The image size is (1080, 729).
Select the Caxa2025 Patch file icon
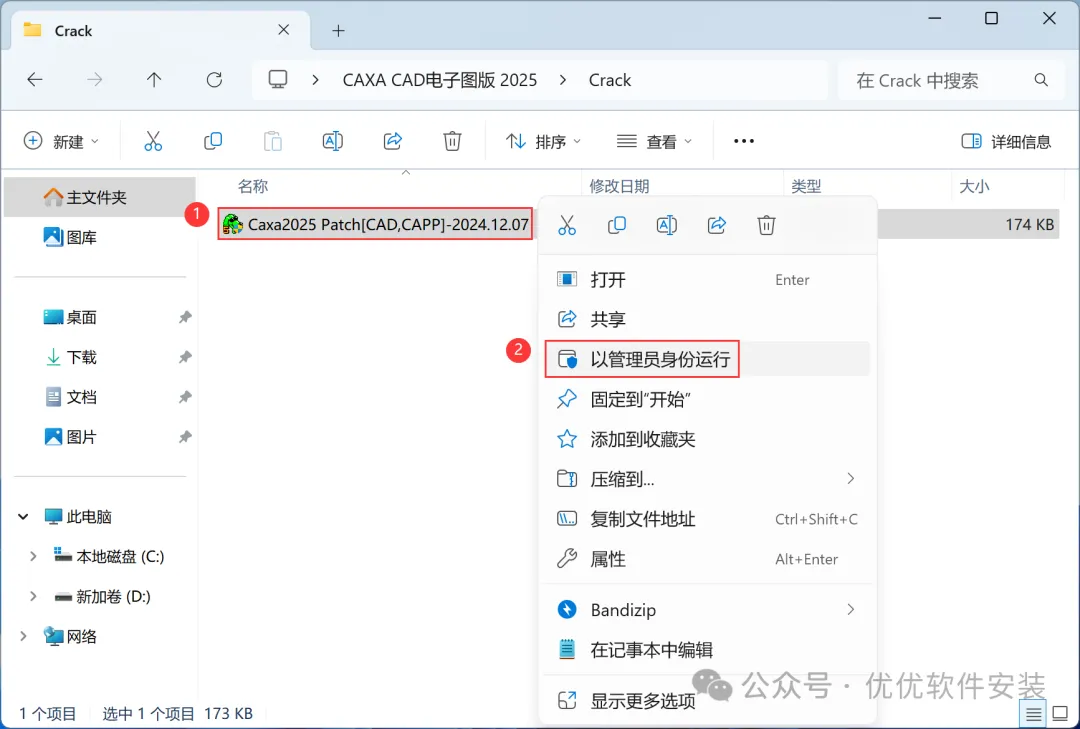pos(233,225)
